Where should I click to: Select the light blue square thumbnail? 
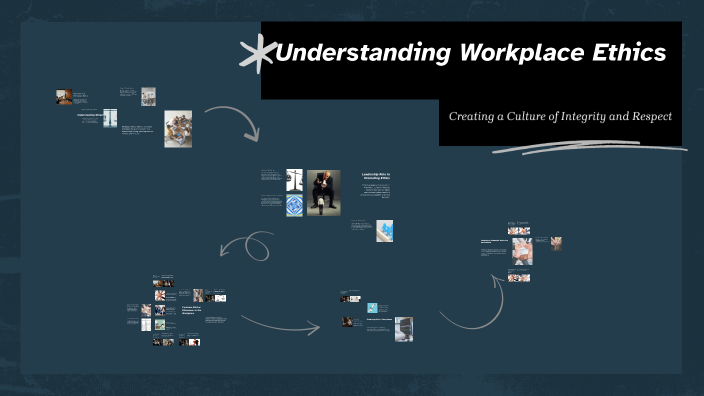(372, 308)
